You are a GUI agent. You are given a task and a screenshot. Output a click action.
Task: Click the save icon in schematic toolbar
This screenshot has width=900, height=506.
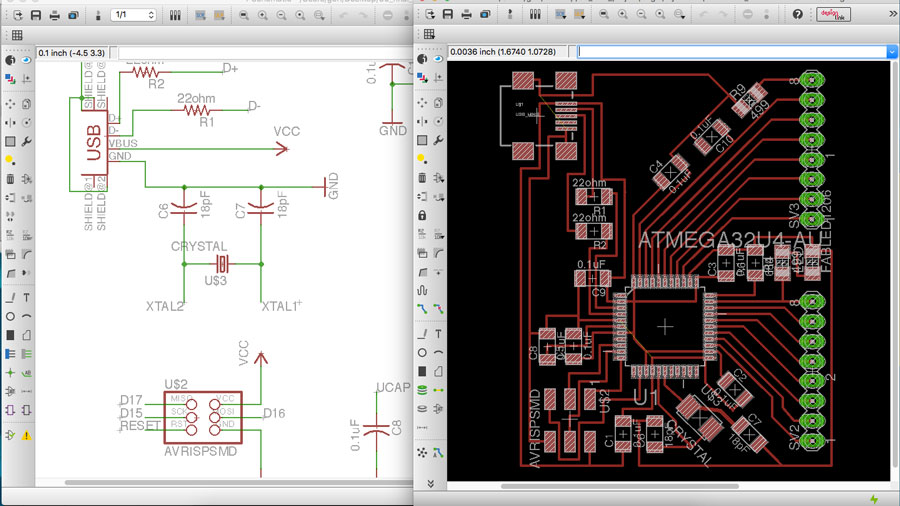tap(36, 15)
